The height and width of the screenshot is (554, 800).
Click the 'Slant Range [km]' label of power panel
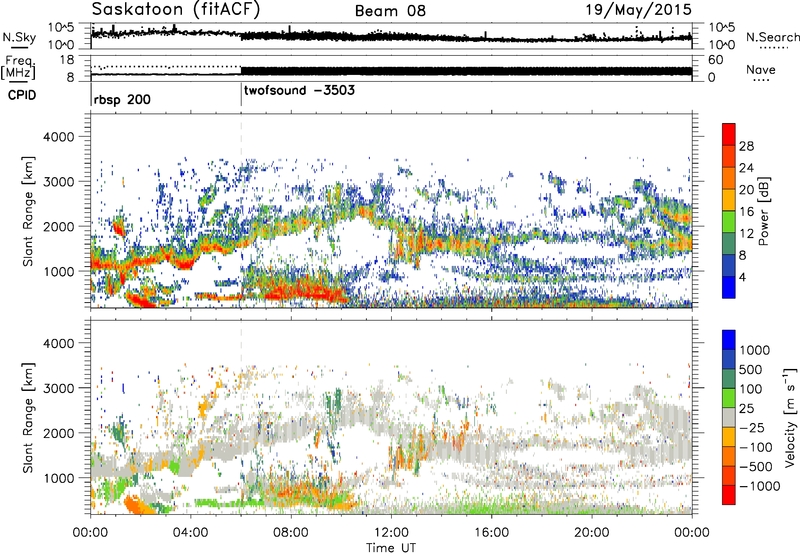[x=28, y=211]
